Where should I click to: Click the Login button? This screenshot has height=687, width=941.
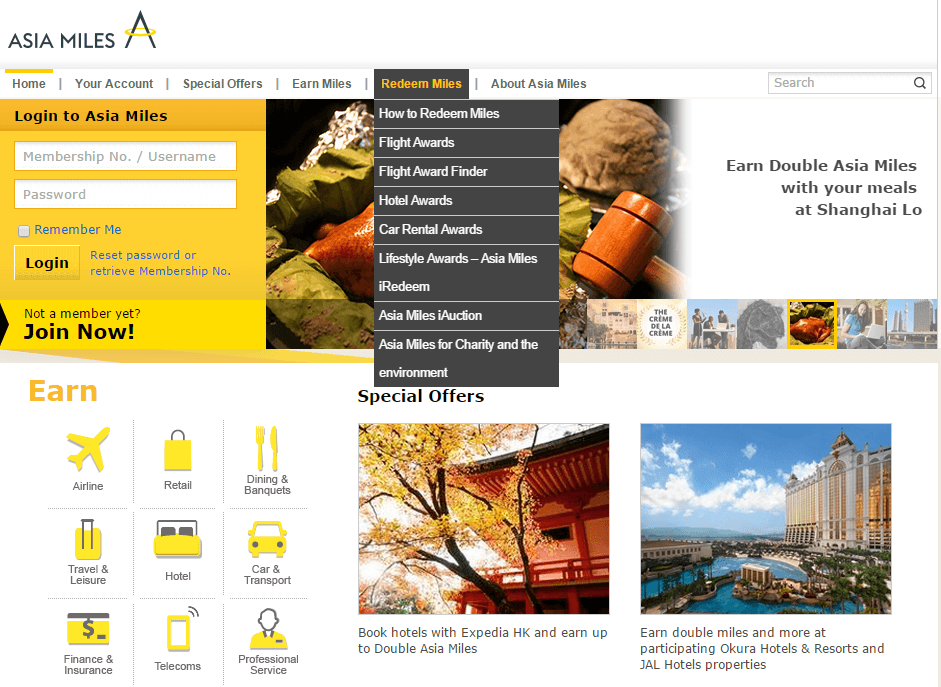coord(47,263)
